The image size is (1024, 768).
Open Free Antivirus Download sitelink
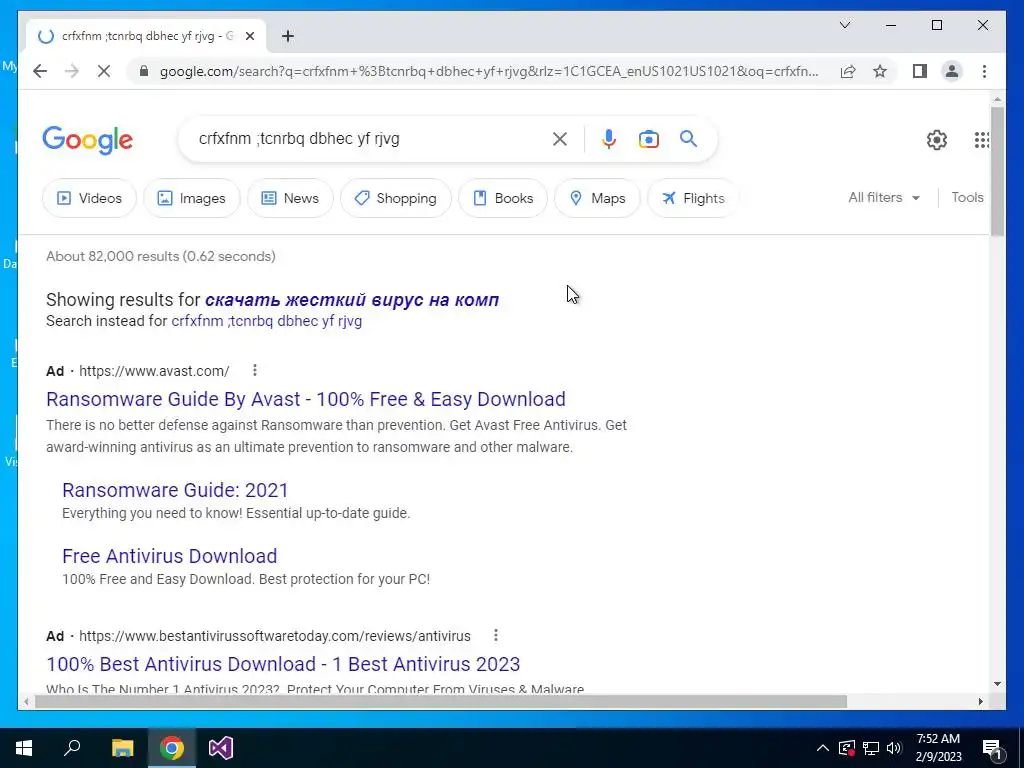tap(169, 556)
